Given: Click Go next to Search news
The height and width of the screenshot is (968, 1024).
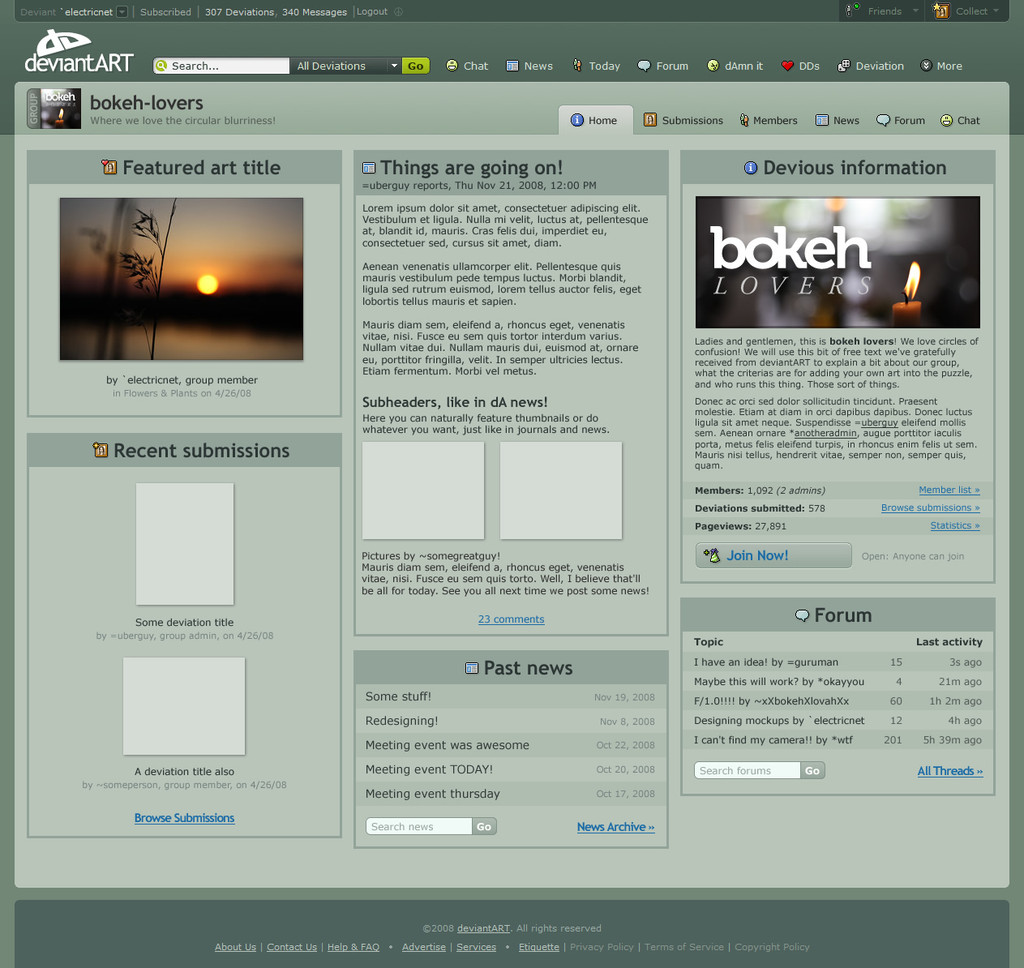Looking at the screenshot, I should pos(484,826).
